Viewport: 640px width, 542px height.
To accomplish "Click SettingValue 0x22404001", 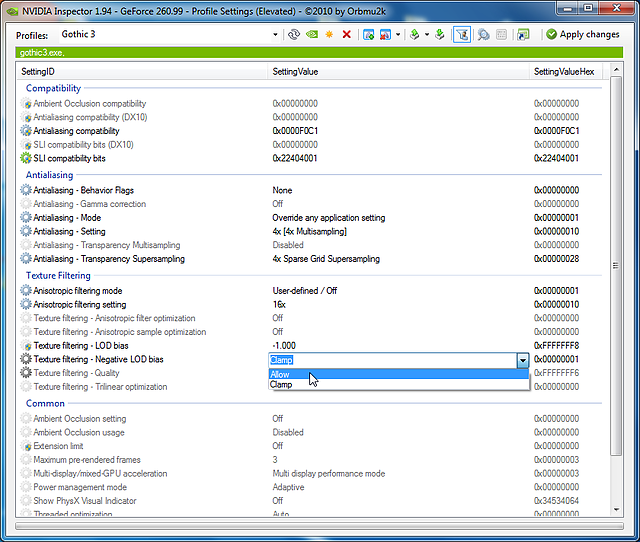I will pos(295,158).
